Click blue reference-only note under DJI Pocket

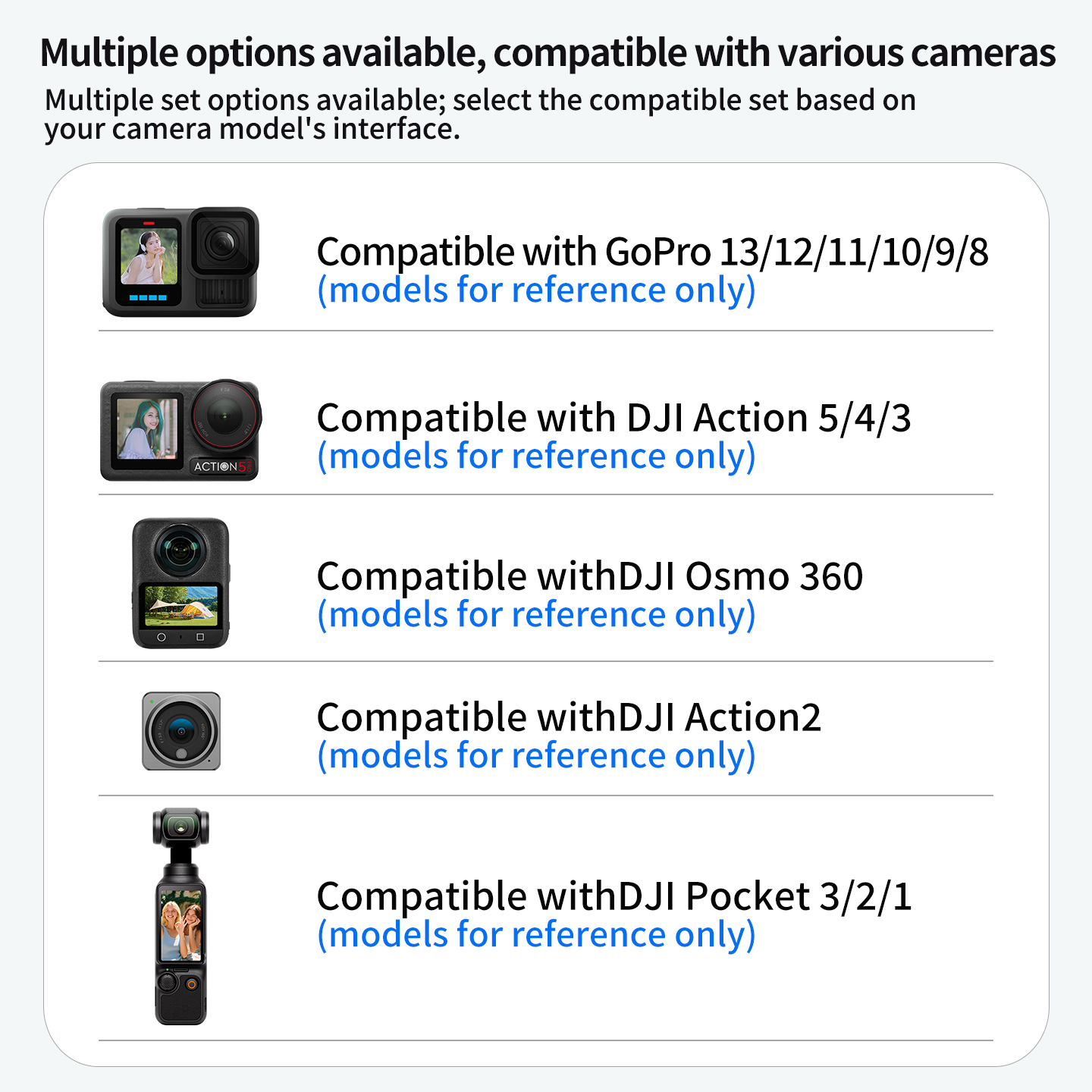[536, 935]
